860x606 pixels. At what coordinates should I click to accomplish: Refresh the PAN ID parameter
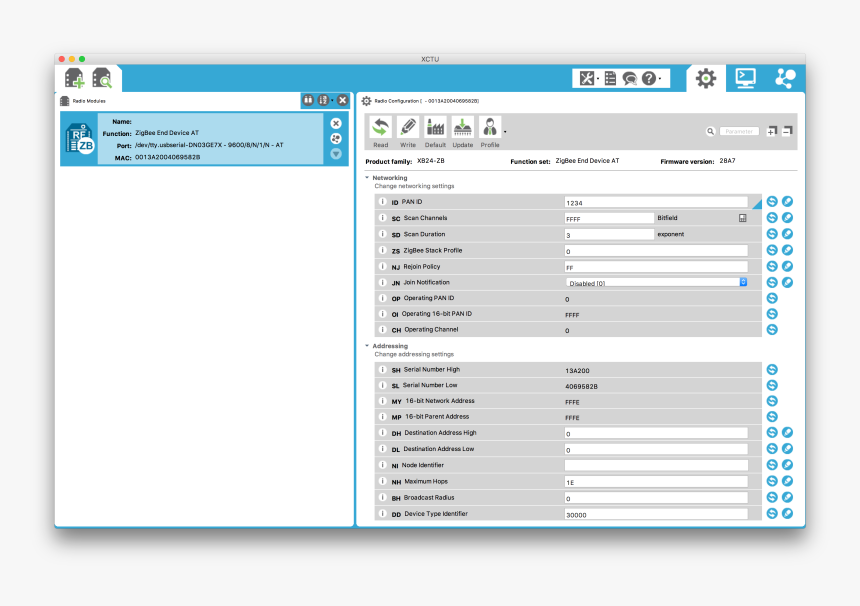coord(772,202)
